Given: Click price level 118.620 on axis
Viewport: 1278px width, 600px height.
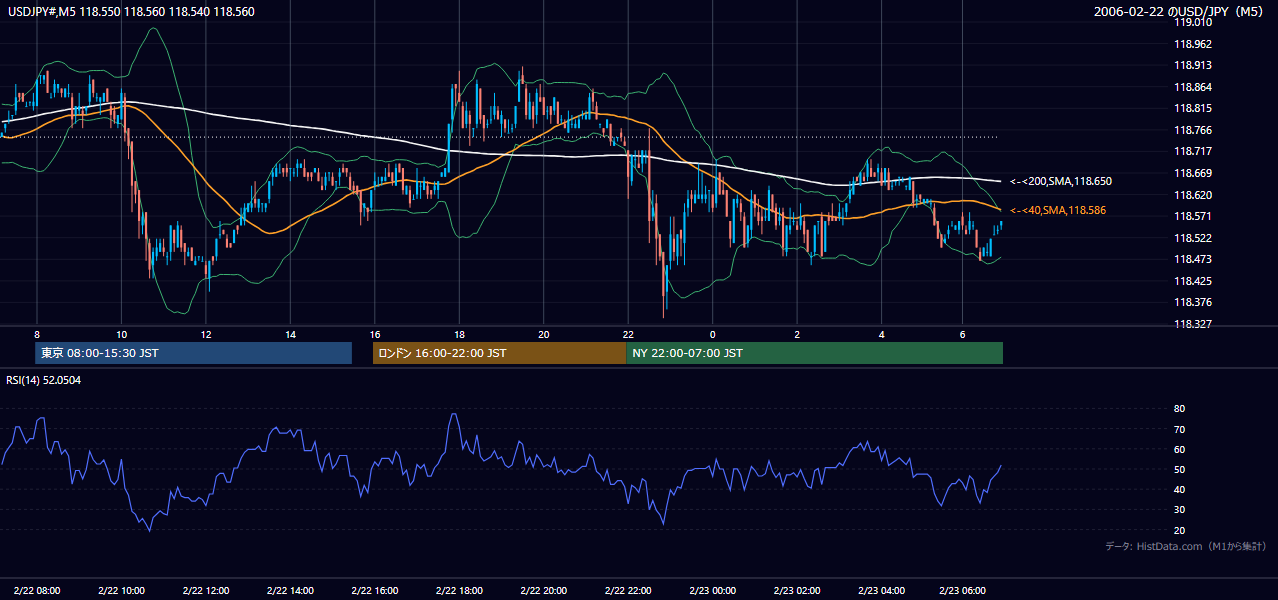Looking at the screenshot, I should point(1192,195).
